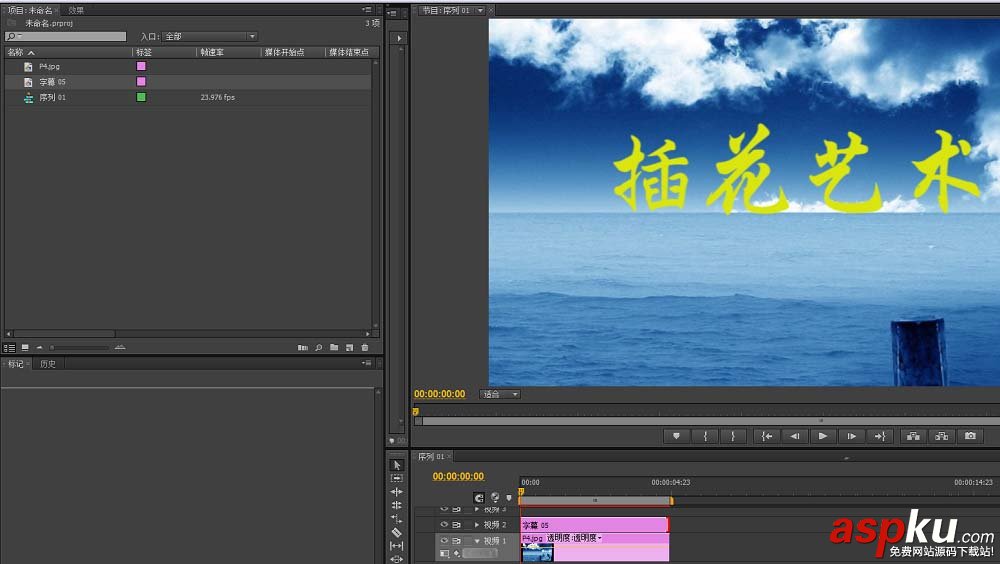Screen dimensions: 1000x564
Task: Switch to the 效果 tab
Action: [x=76, y=10]
